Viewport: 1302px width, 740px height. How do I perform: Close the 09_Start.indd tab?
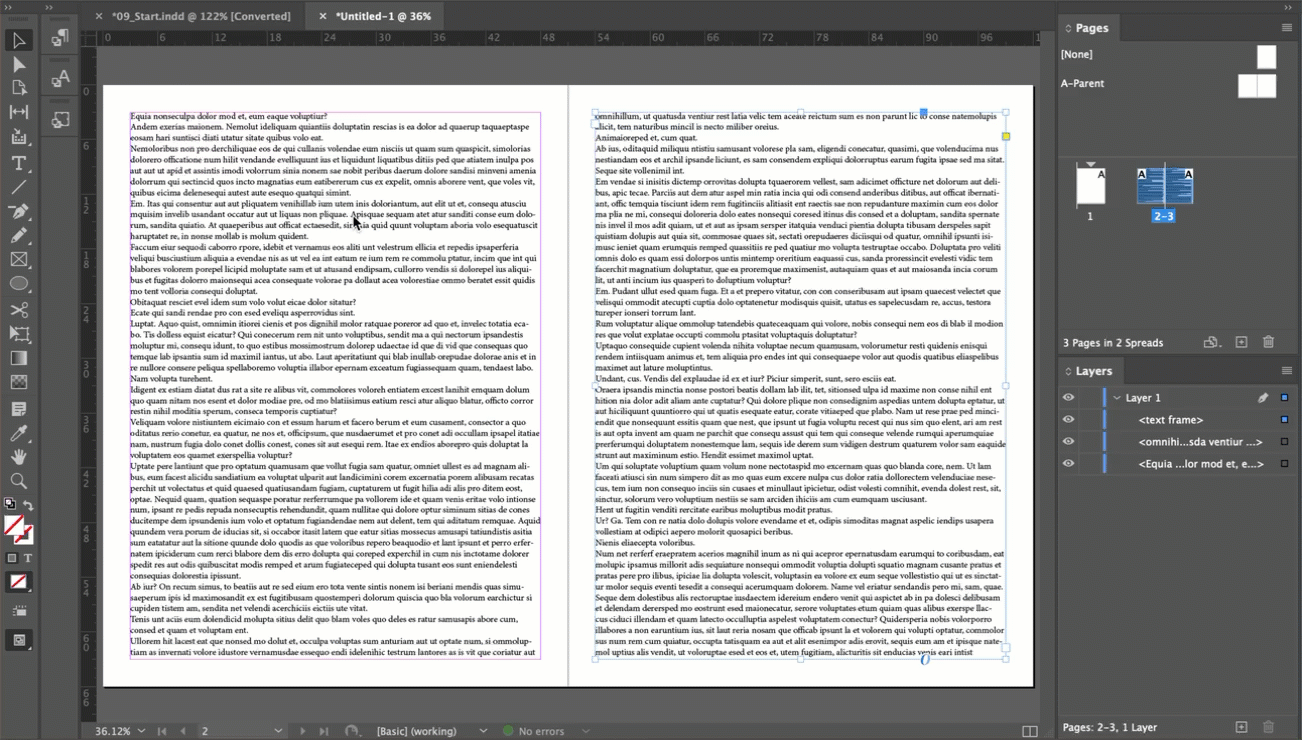(98, 16)
